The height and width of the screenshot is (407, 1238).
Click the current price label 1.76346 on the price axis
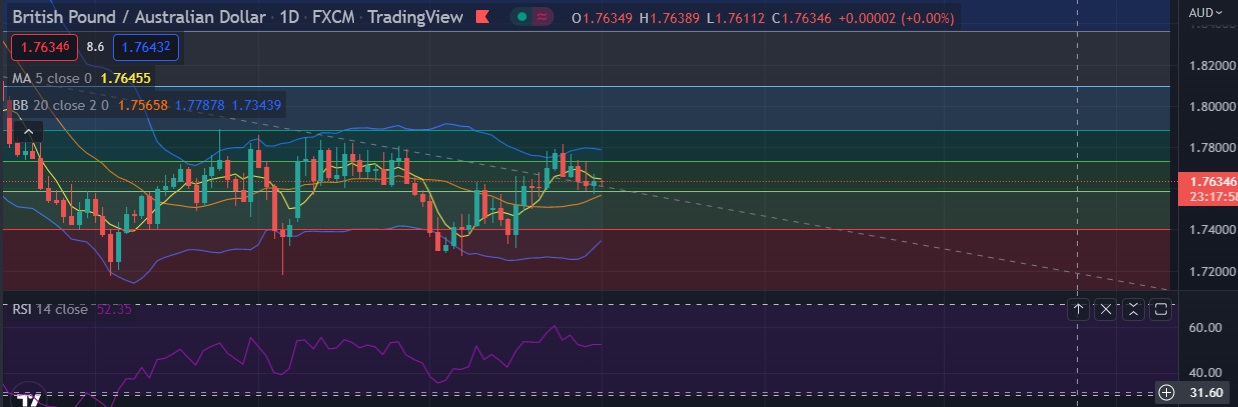pyautogui.click(x=1208, y=182)
